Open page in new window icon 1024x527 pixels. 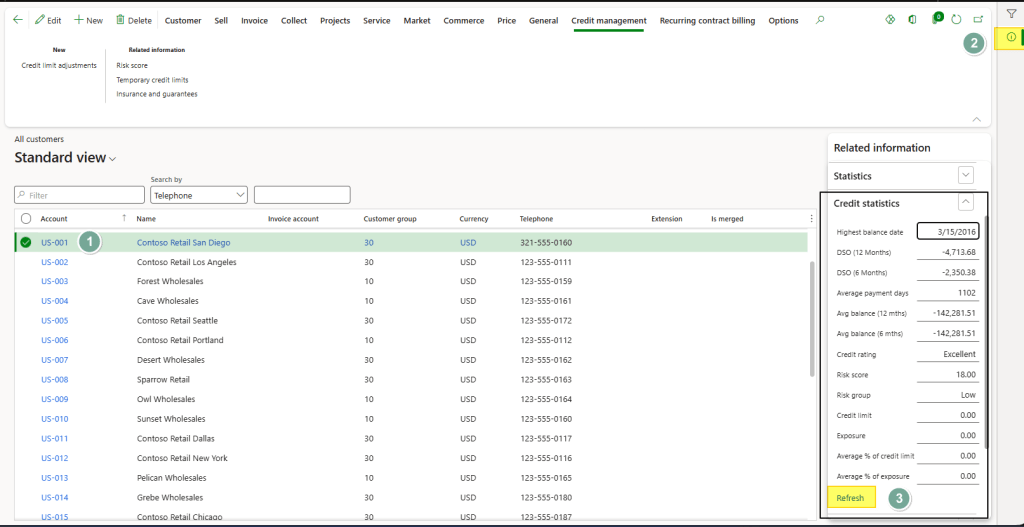tap(978, 20)
